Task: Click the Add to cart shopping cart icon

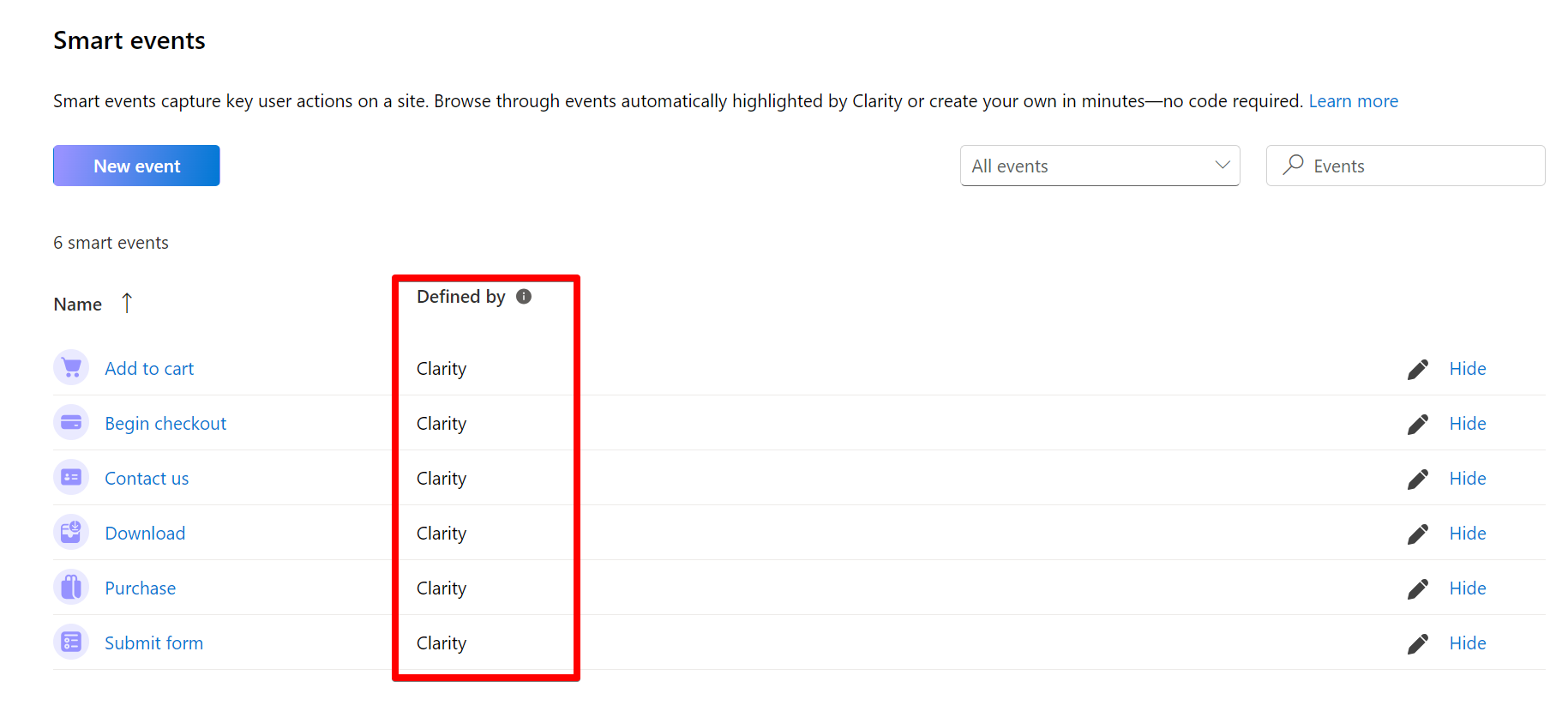Action: 70,367
